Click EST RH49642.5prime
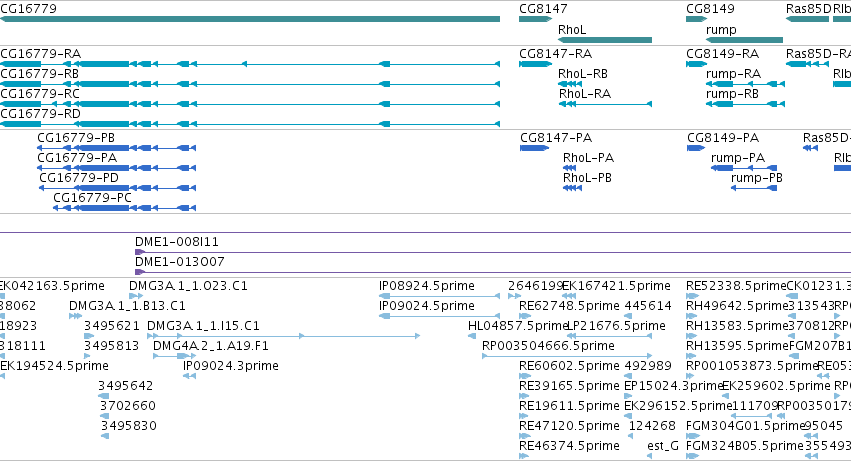 [691, 316]
